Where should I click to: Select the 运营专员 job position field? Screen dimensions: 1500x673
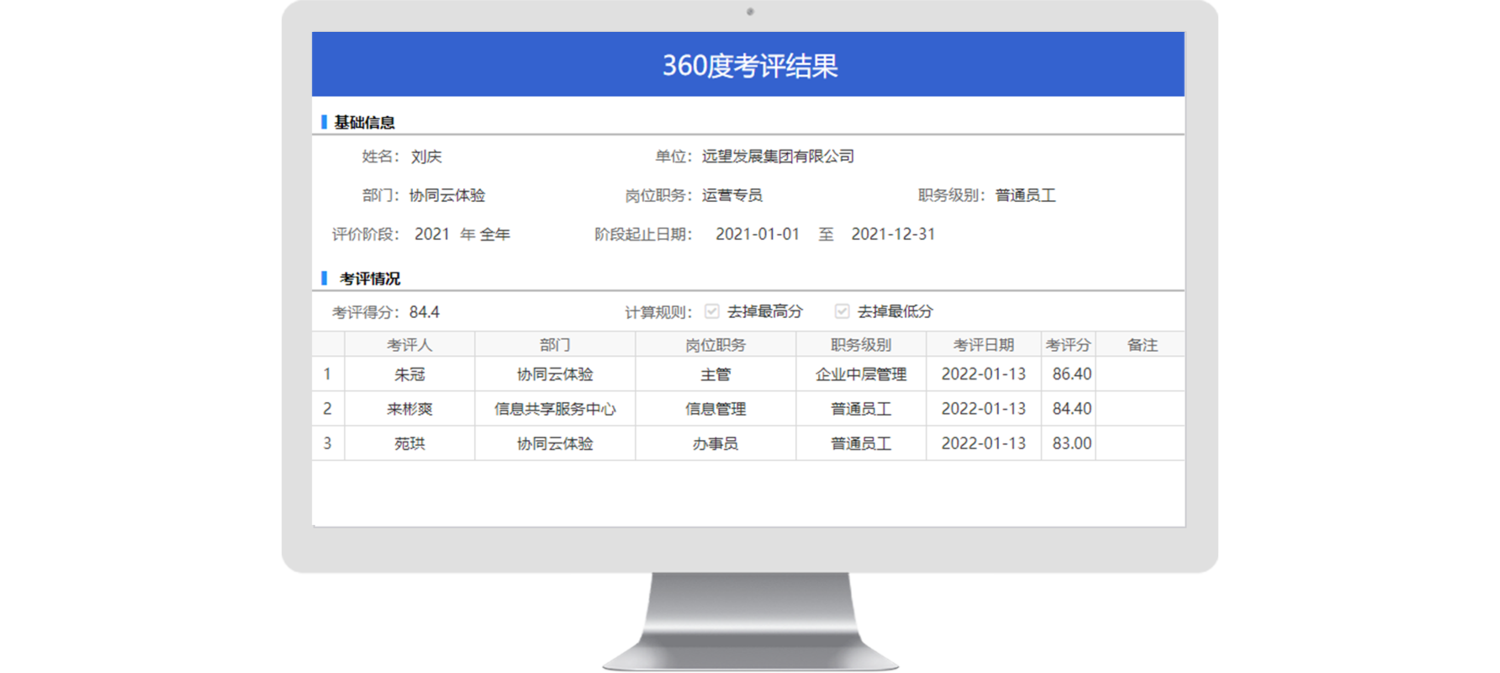click(732, 195)
